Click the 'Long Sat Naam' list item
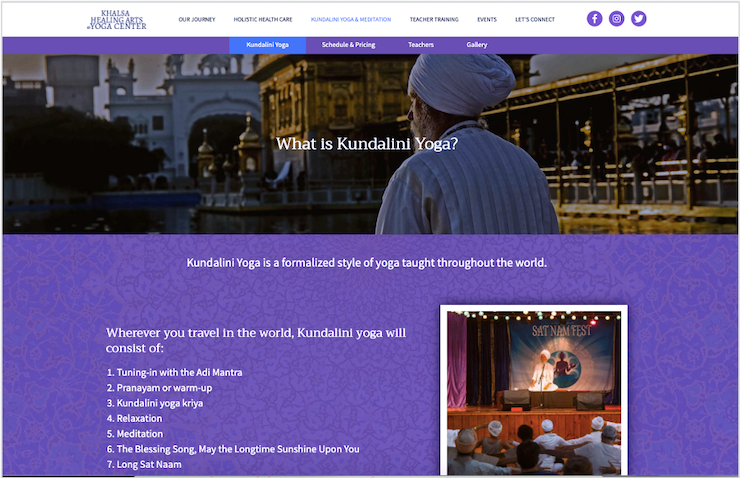This screenshot has height=478, width=740. click(x=144, y=464)
